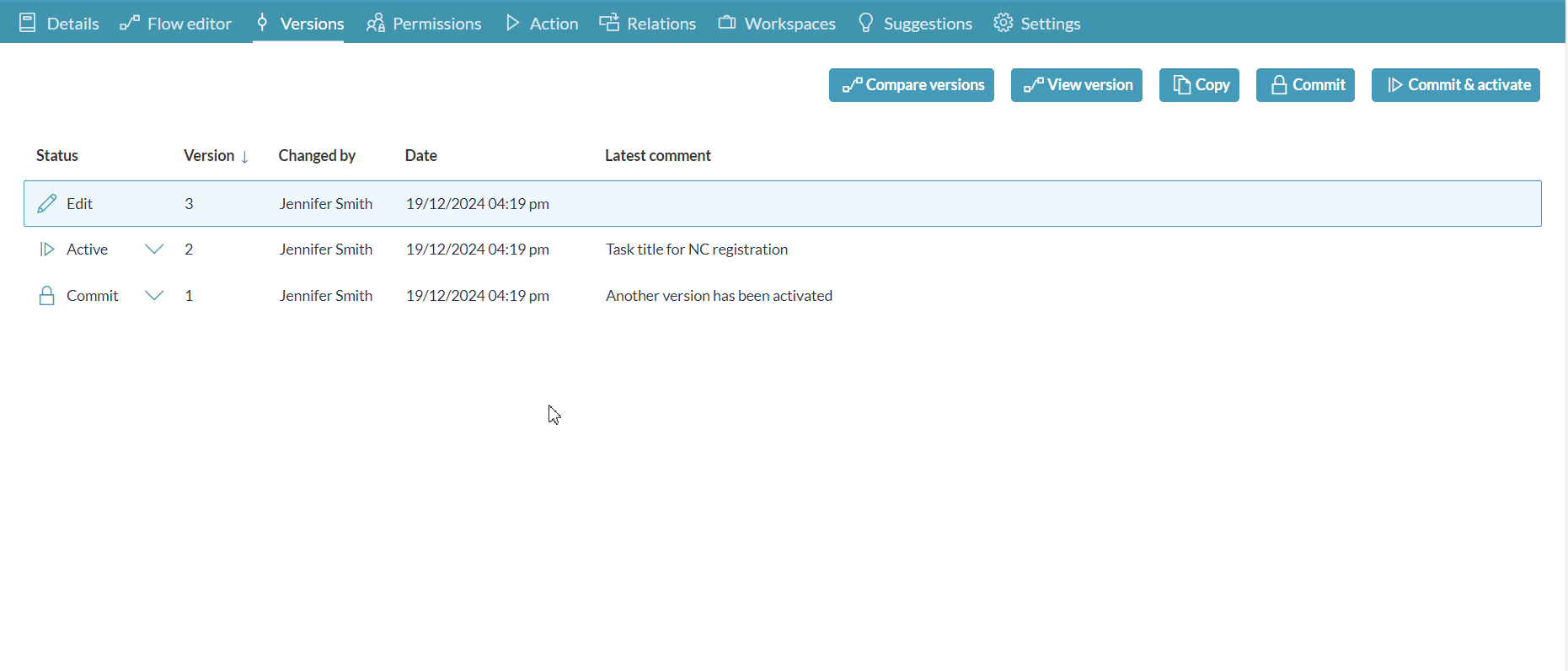Screen dimensions: 1568x671
Task: Open the Details tab
Action: coord(59,24)
